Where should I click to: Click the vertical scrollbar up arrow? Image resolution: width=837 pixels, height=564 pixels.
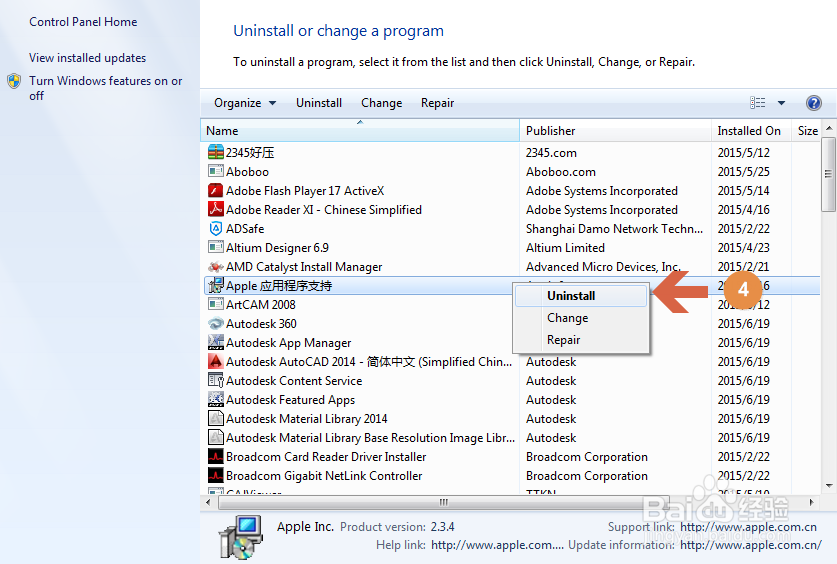[829, 128]
